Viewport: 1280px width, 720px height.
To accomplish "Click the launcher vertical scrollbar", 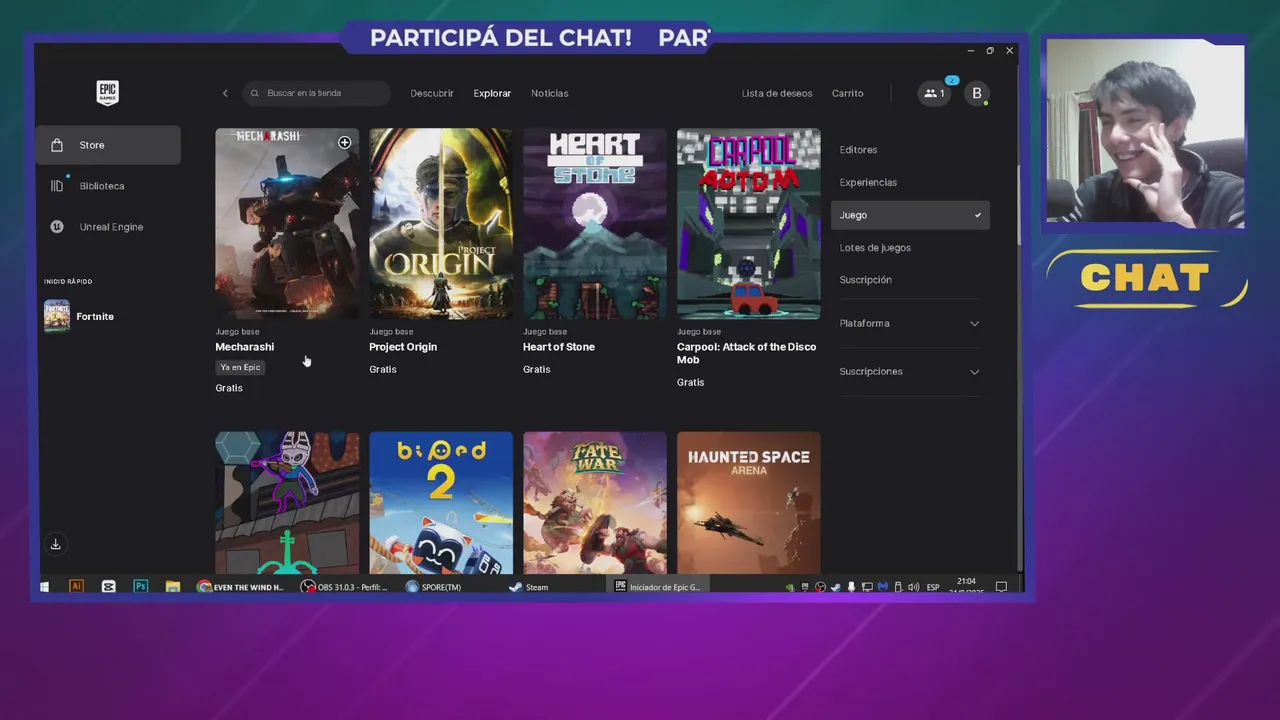I will (1019, 205).
